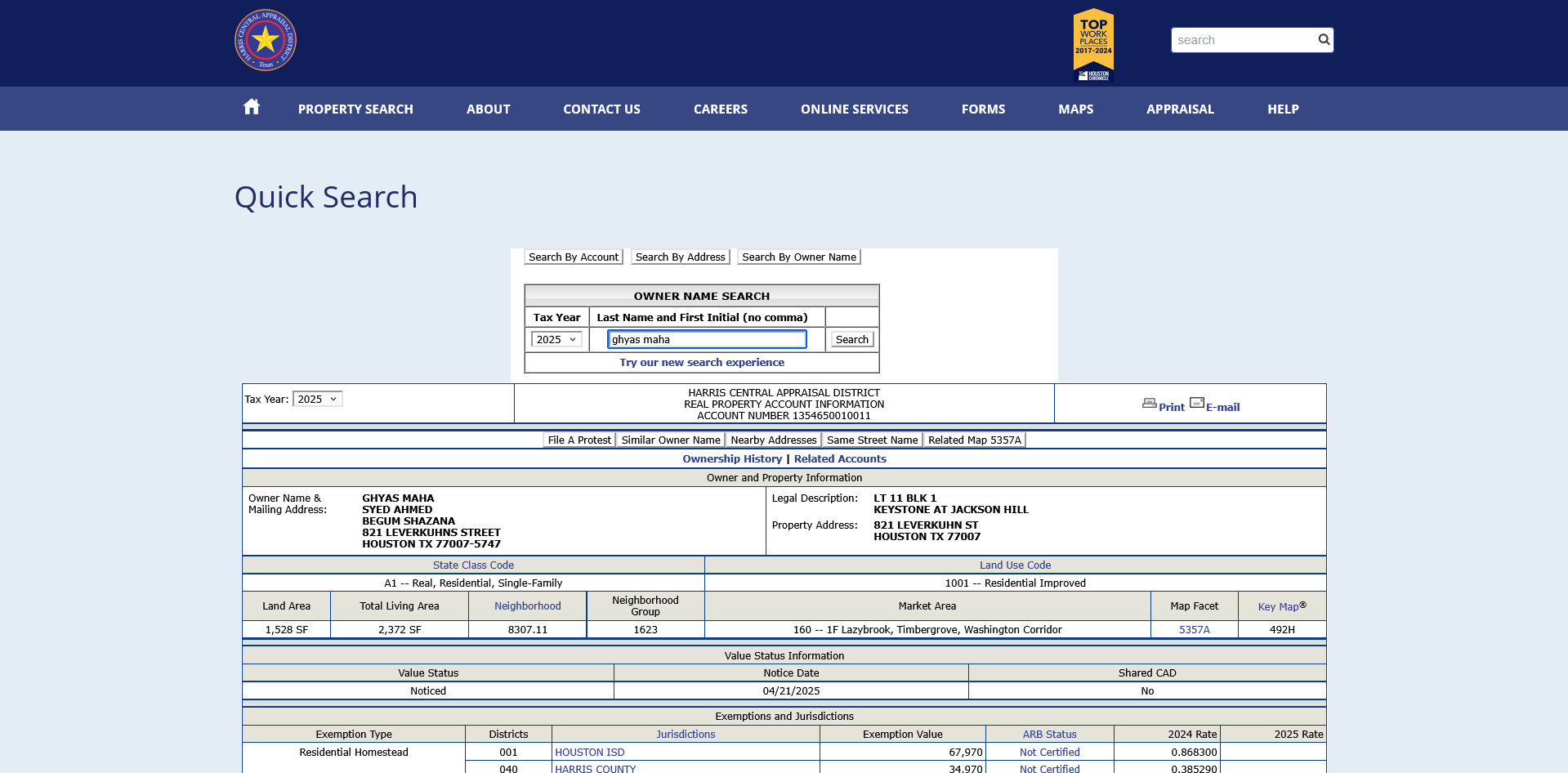Open the State Class Code link
This screenshot has height=773, width=1568.
tap(474, 565)
